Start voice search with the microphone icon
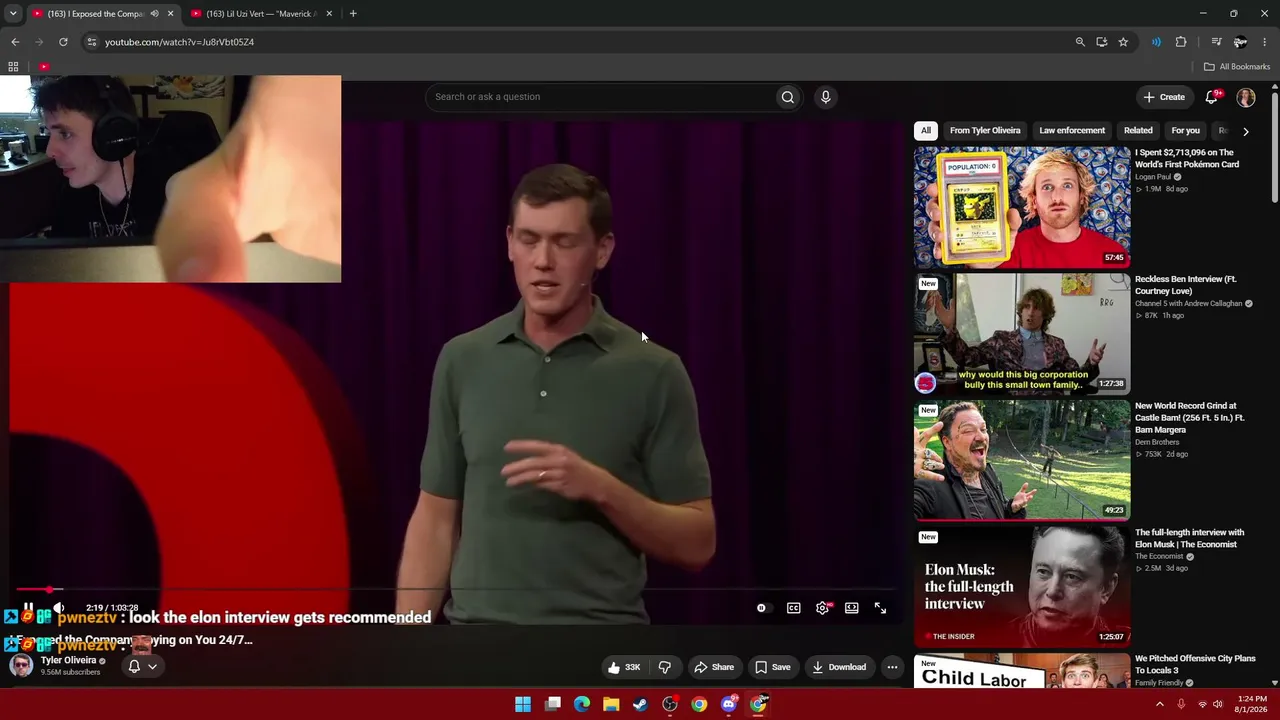This screenshot has width=1280, height=720. [x=825, y=97]
